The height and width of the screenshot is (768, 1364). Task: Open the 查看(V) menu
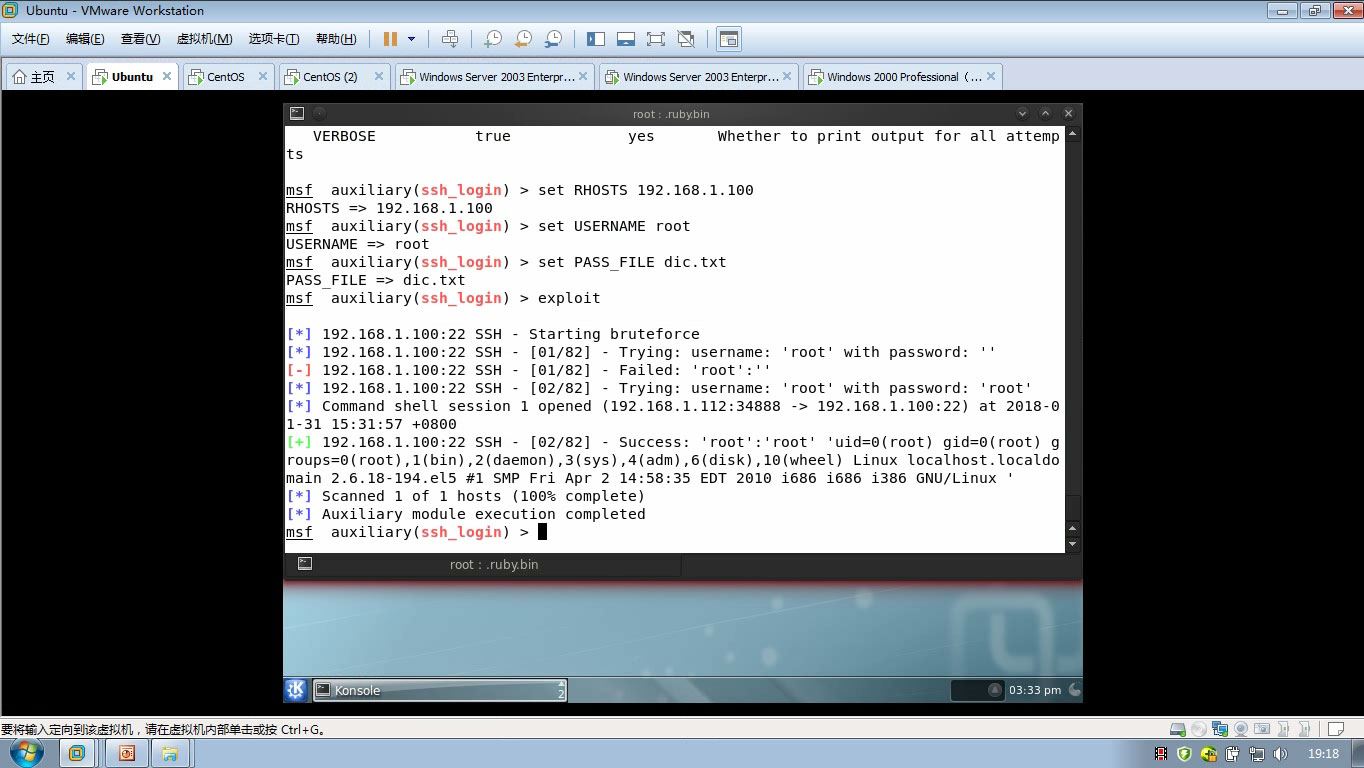coord(140,39)
